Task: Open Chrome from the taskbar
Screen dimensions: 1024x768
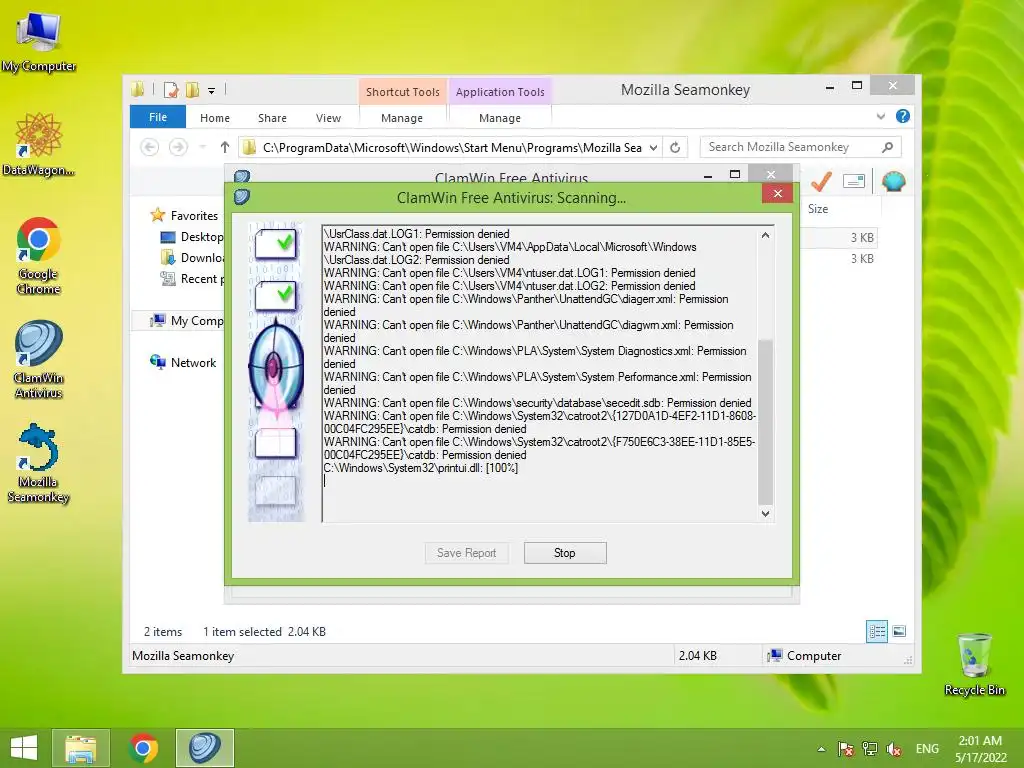Action: [143, 748]
